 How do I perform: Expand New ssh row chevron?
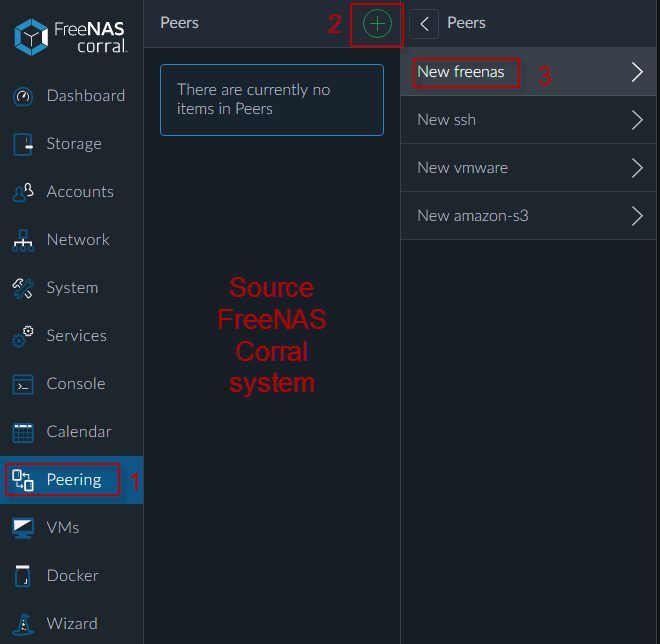pyautogui.click(x=637, y=120)
